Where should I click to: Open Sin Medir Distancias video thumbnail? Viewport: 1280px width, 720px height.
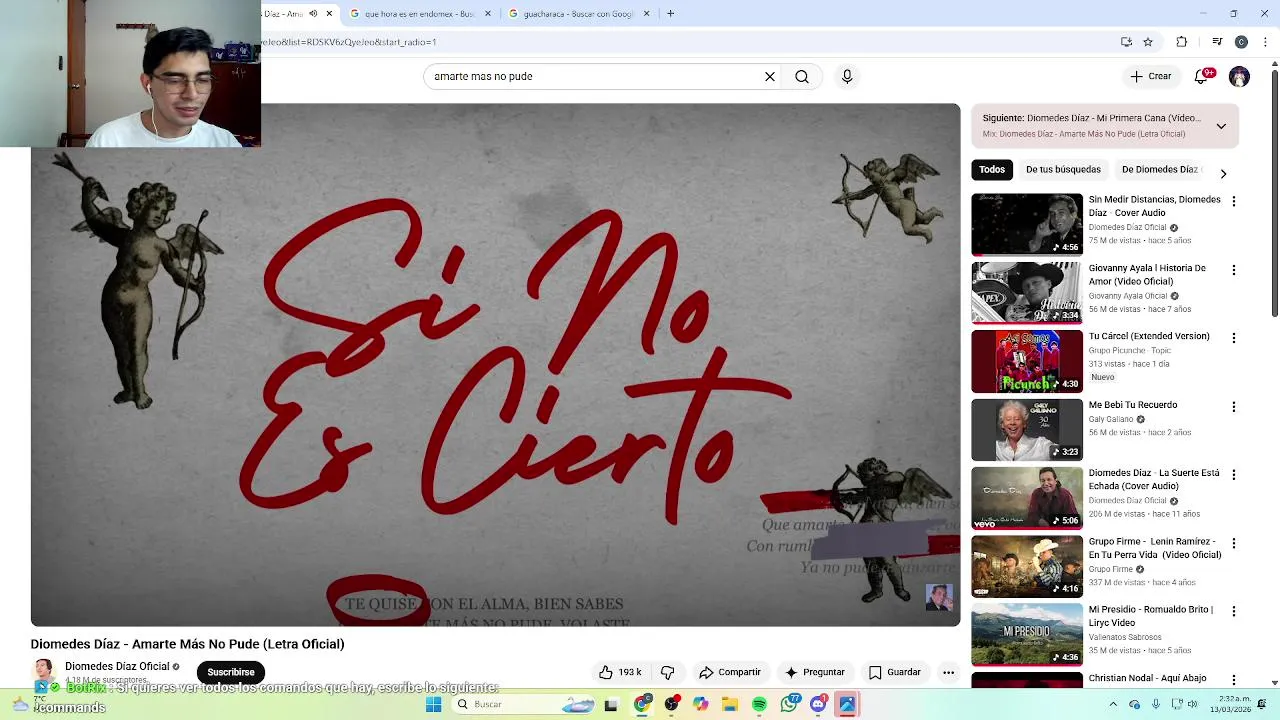(x=1027, y=224)
